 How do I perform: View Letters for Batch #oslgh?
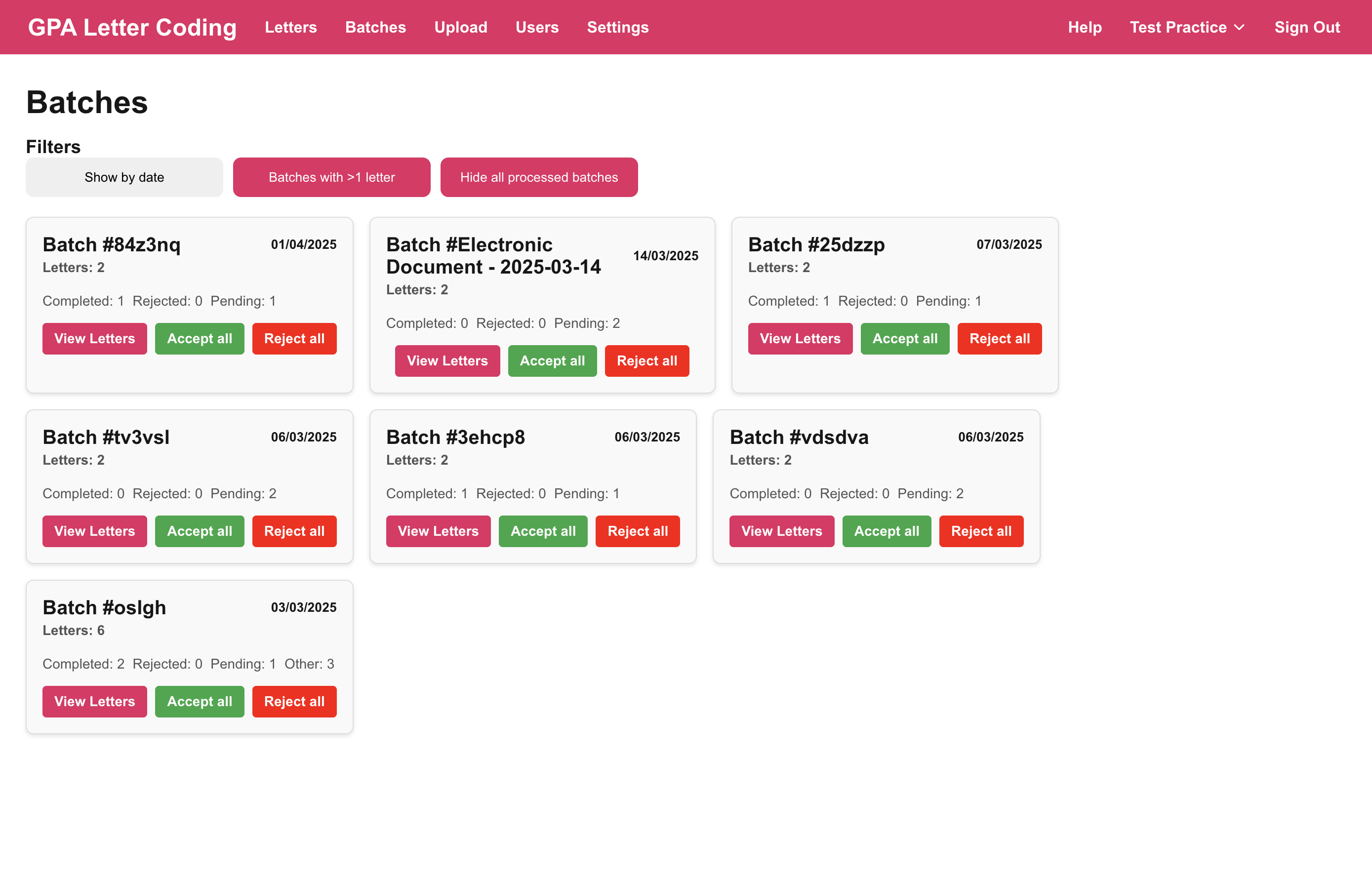95,701
